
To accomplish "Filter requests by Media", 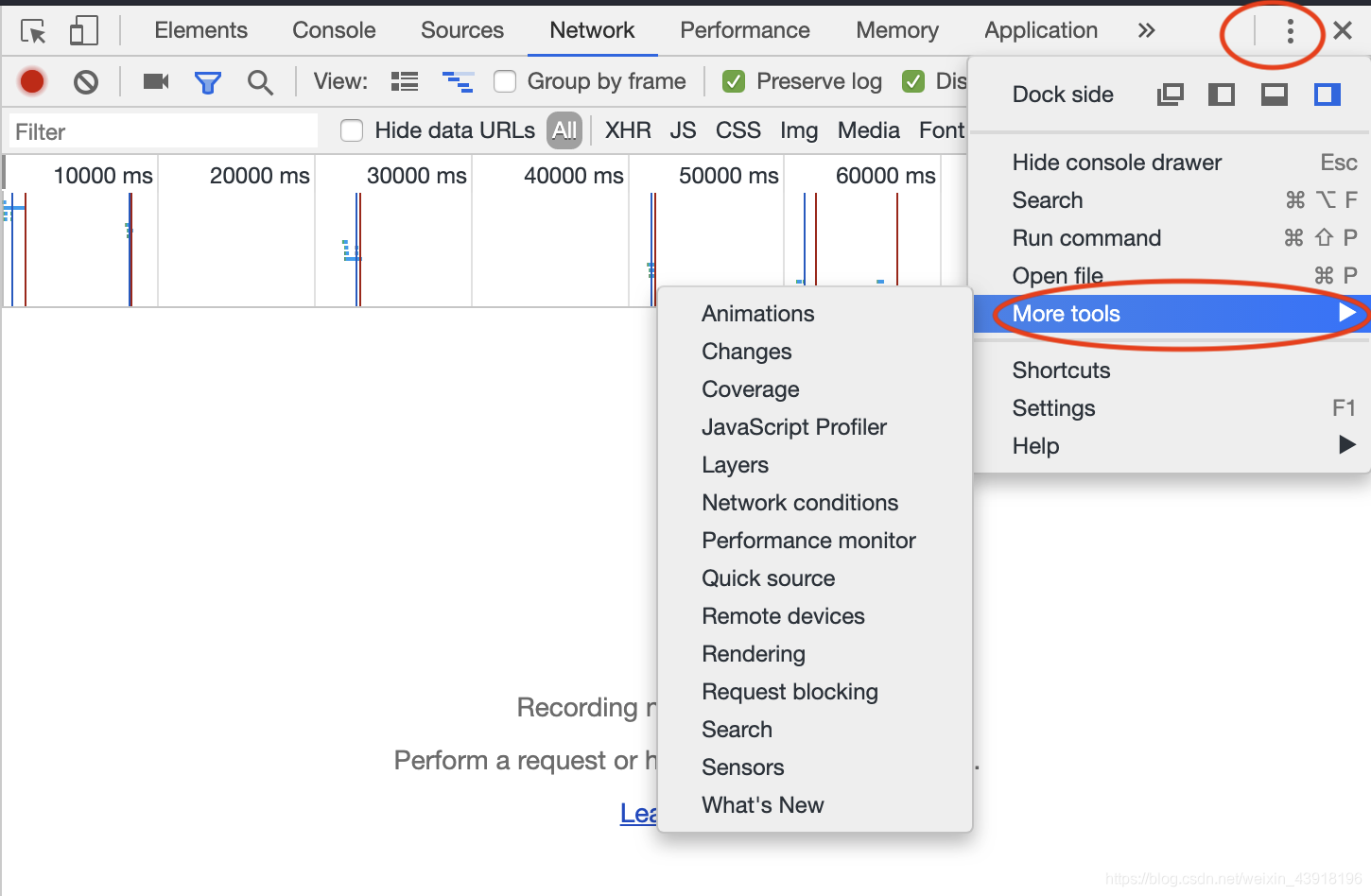I will [x=869, y=130].
